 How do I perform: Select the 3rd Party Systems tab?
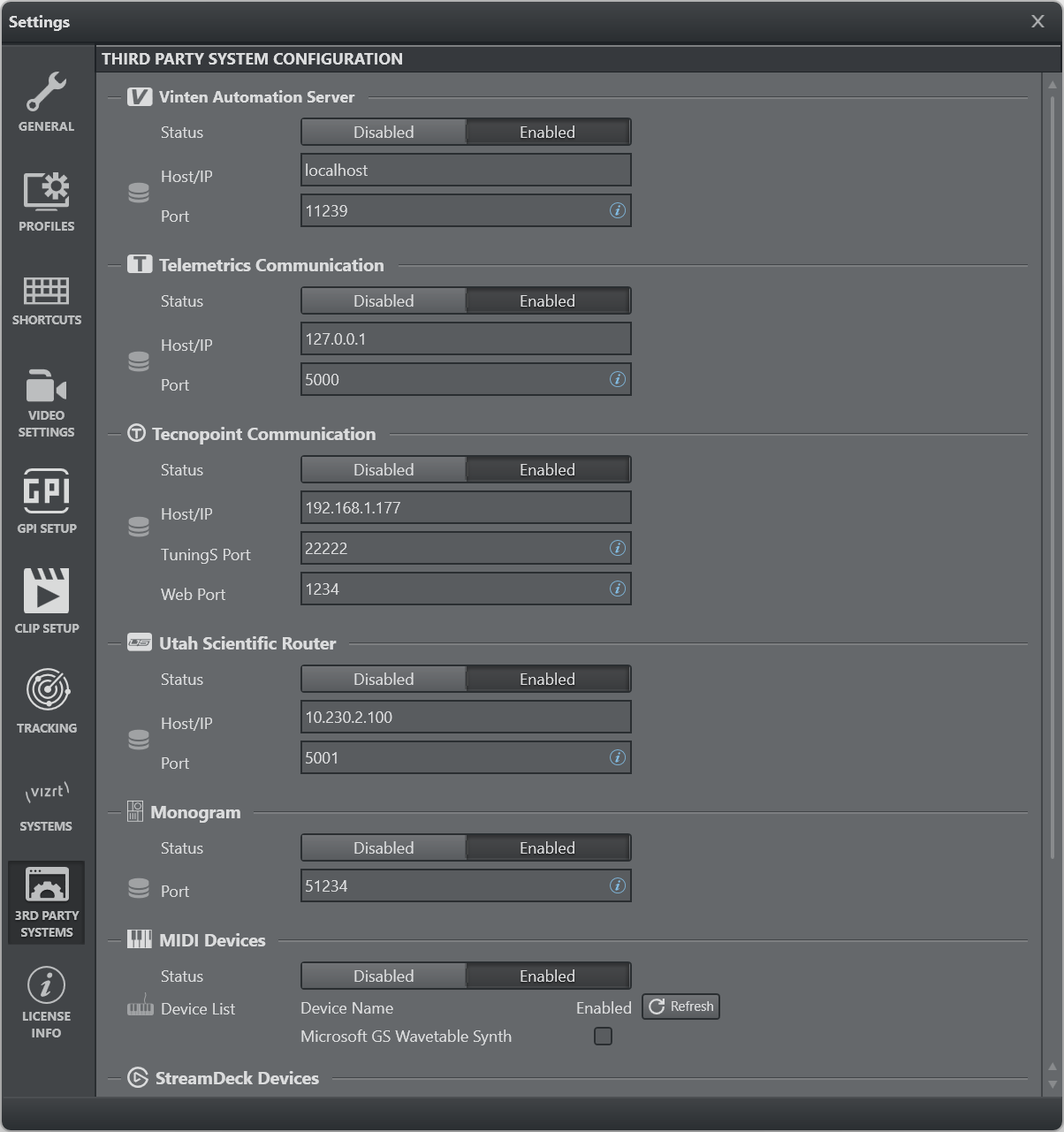pos(46,902)
